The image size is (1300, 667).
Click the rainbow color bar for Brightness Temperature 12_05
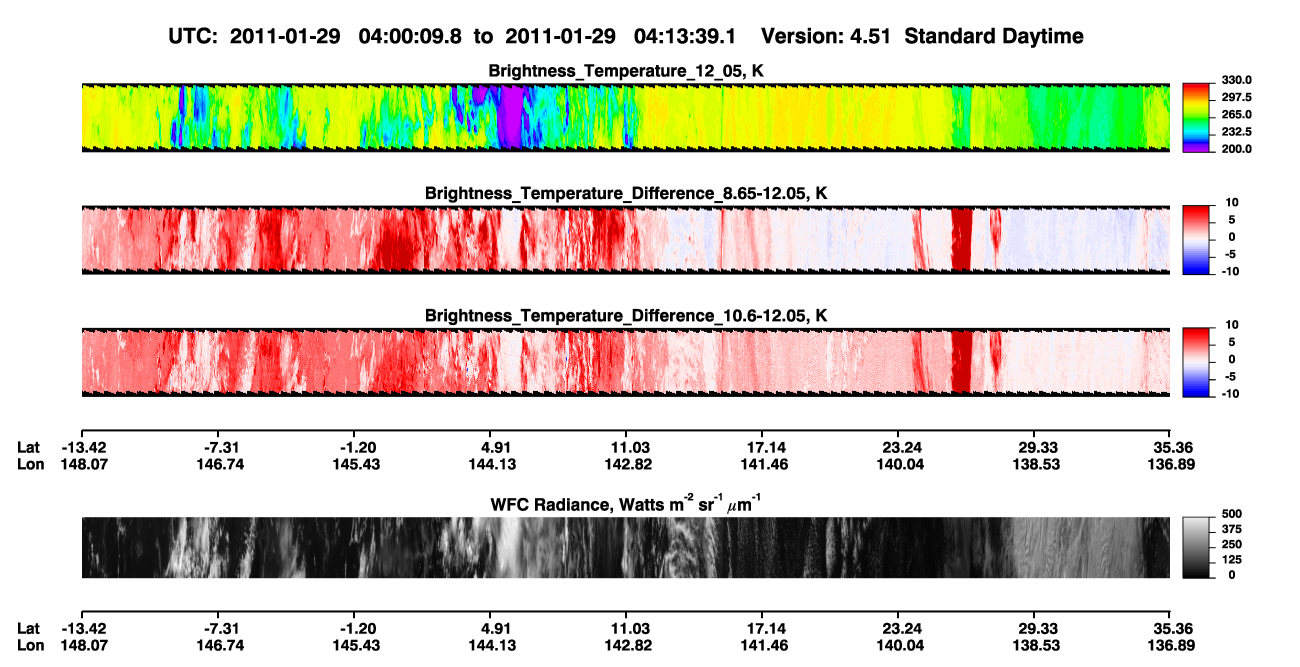pos(1197,117)
